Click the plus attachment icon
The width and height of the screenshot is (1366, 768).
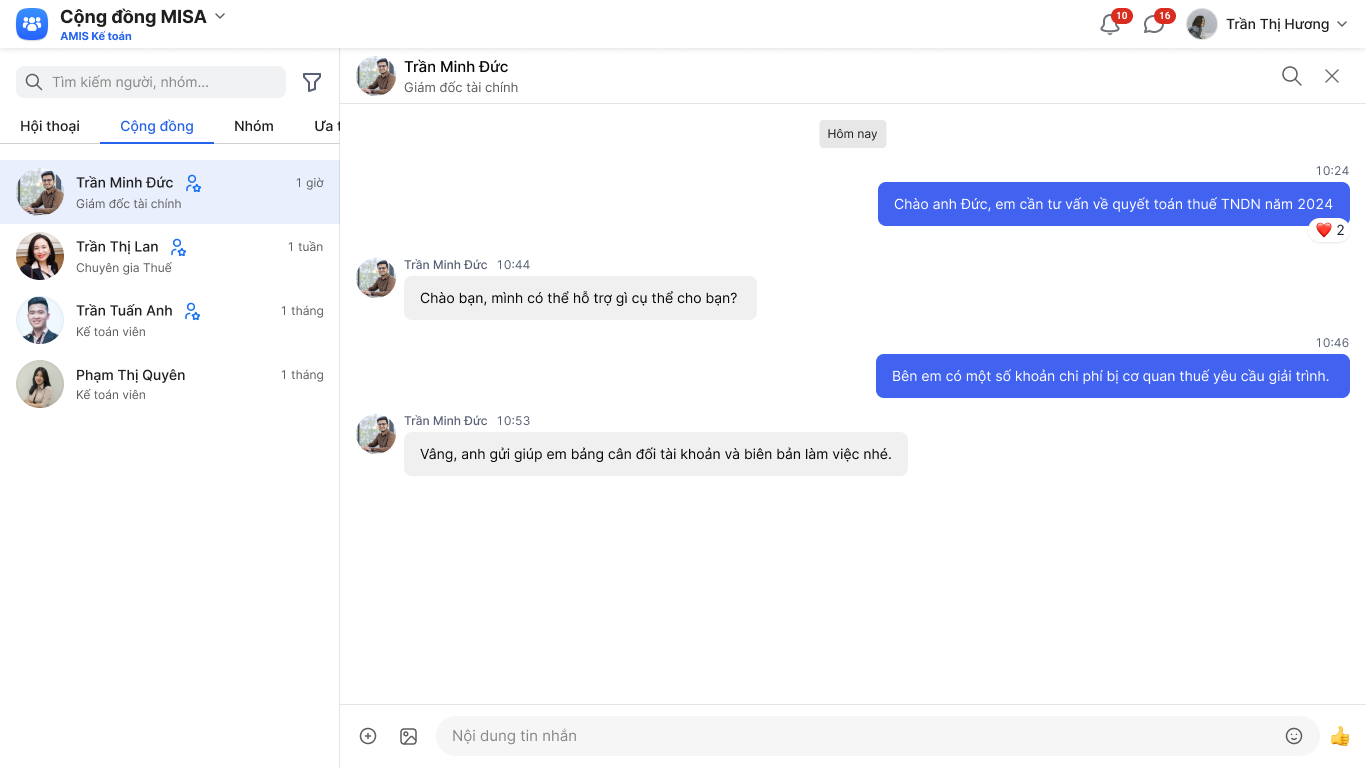click(x=368, y=736)
